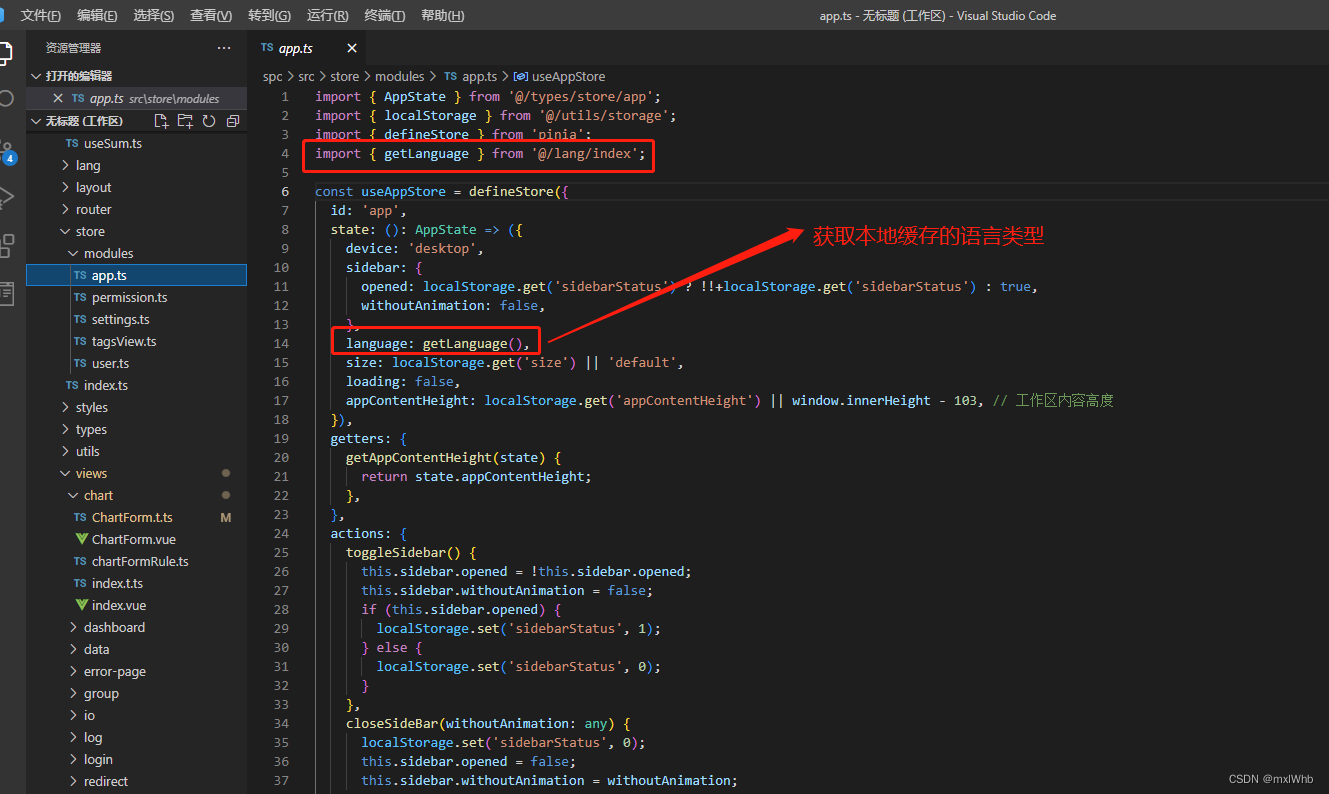
Task: Expand the error-page folder
Action: pyautogui.click(x=136, y=671)
